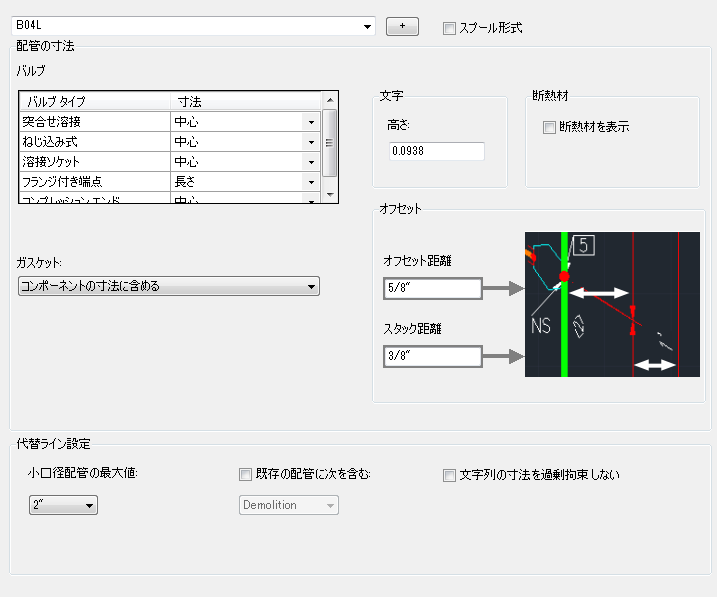Toggle the 断熱材を表示 checkbox
The image size is (717, 597).
tap(549, 127)
